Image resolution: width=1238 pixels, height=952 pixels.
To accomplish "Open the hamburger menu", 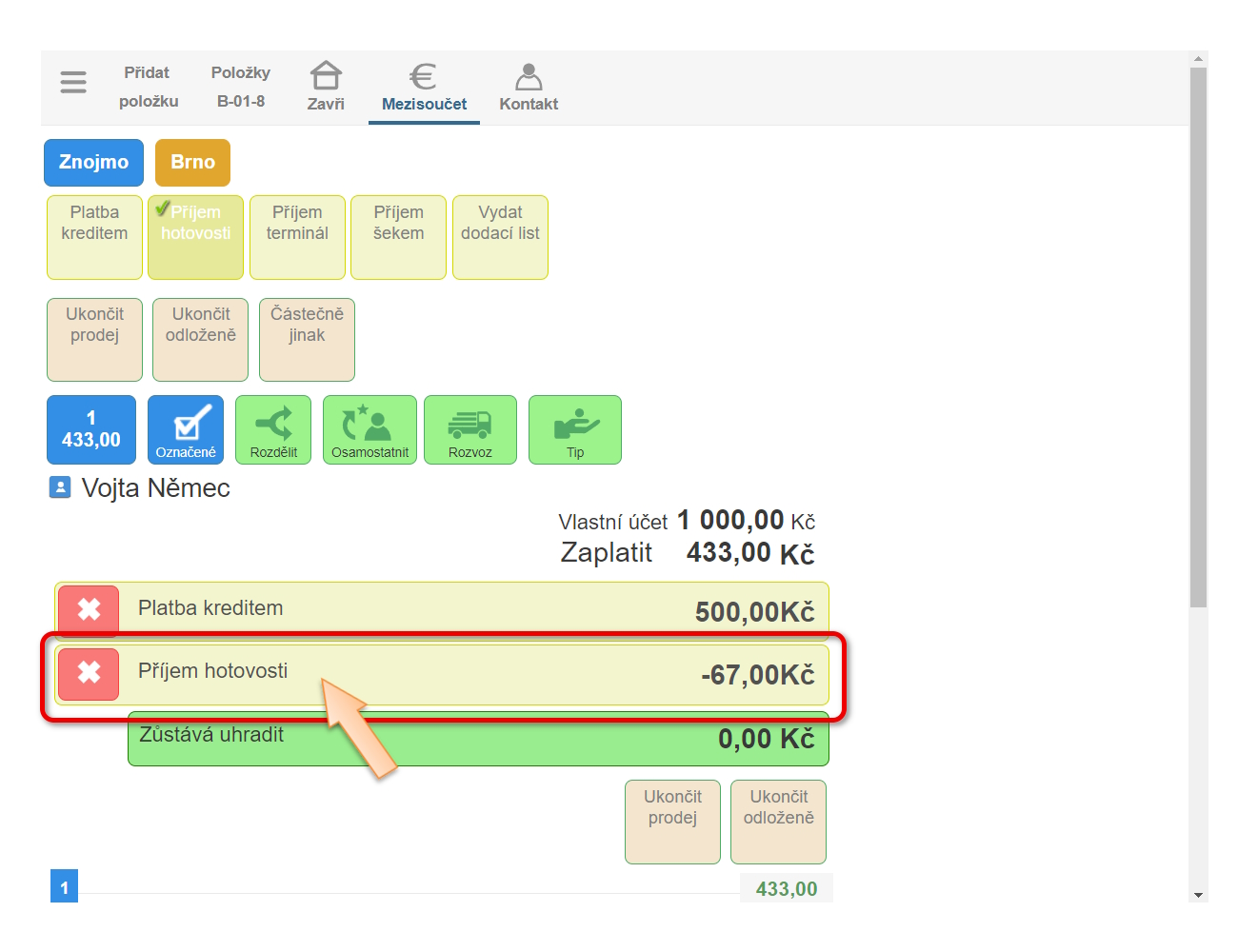I will (73, 83).
